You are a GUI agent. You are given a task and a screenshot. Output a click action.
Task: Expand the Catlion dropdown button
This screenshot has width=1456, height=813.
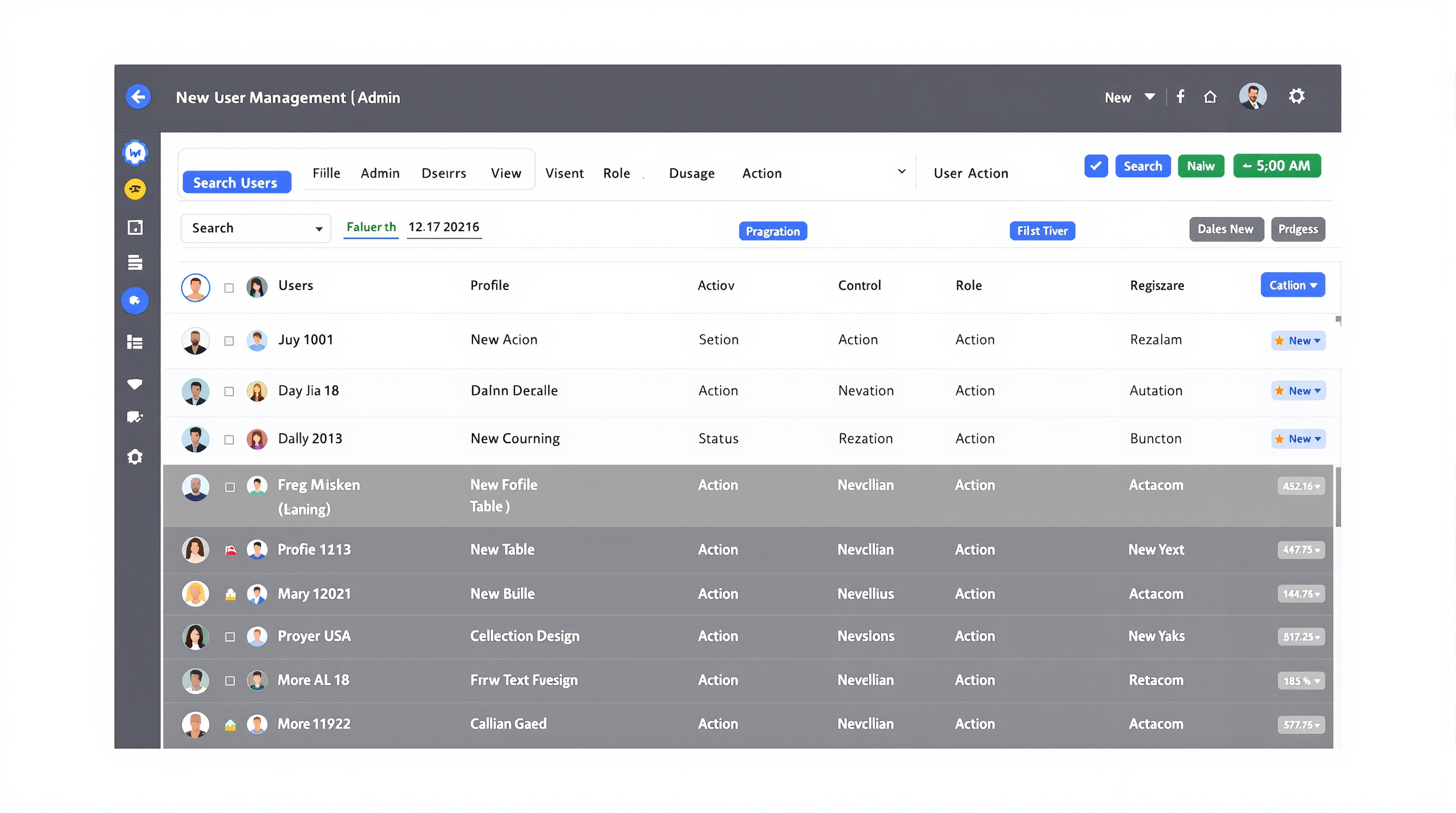click(1292, 285)
